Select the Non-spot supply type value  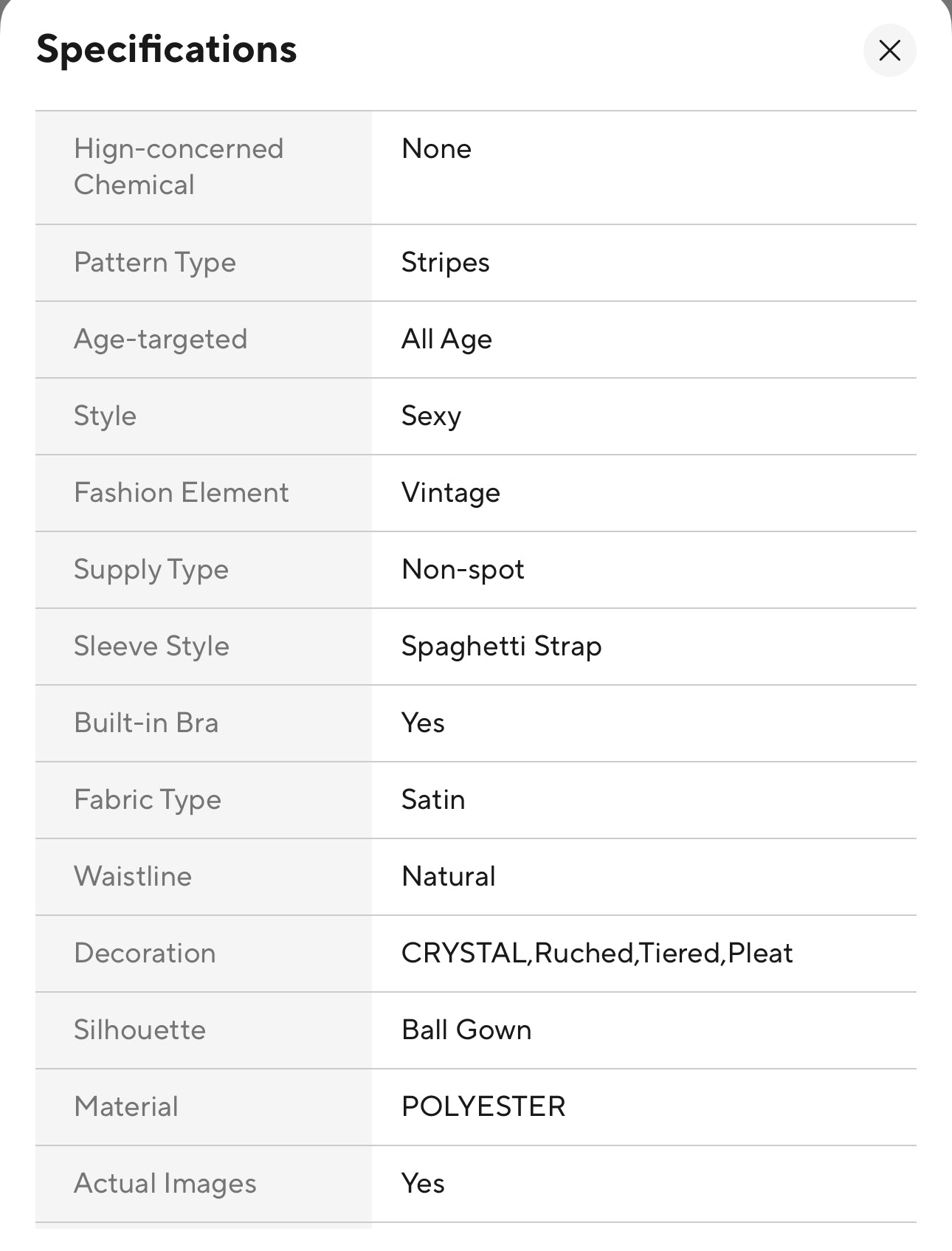point(463,570)
